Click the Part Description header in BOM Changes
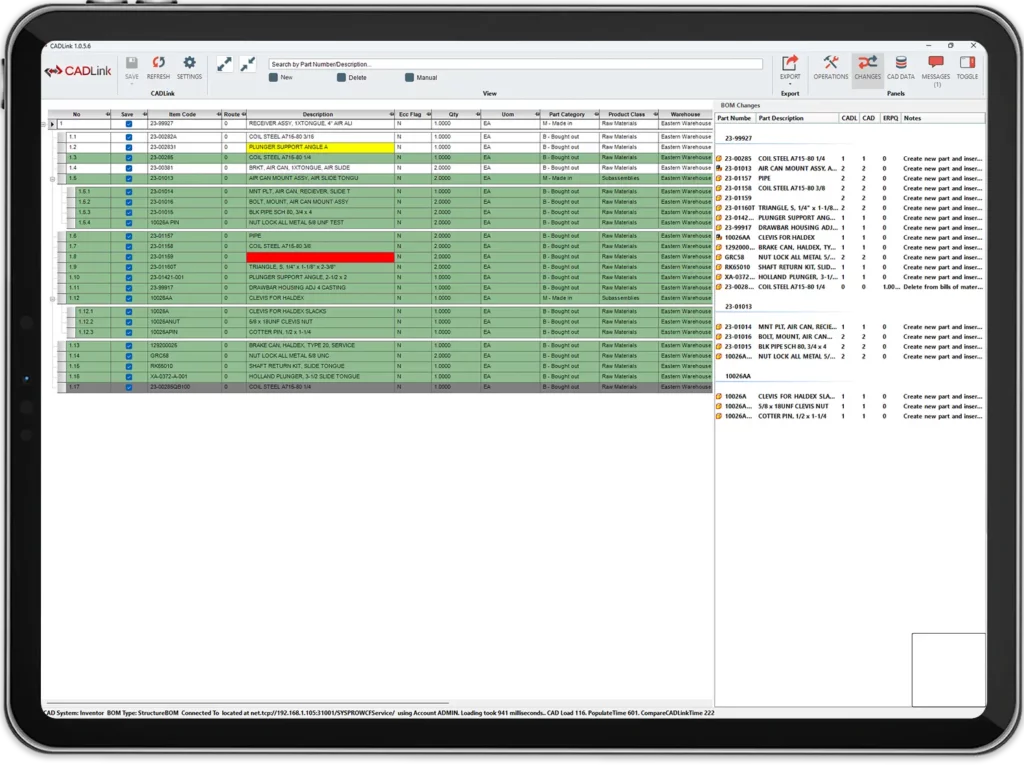This screenshot has height=775, width=1024. pos(797,118)
